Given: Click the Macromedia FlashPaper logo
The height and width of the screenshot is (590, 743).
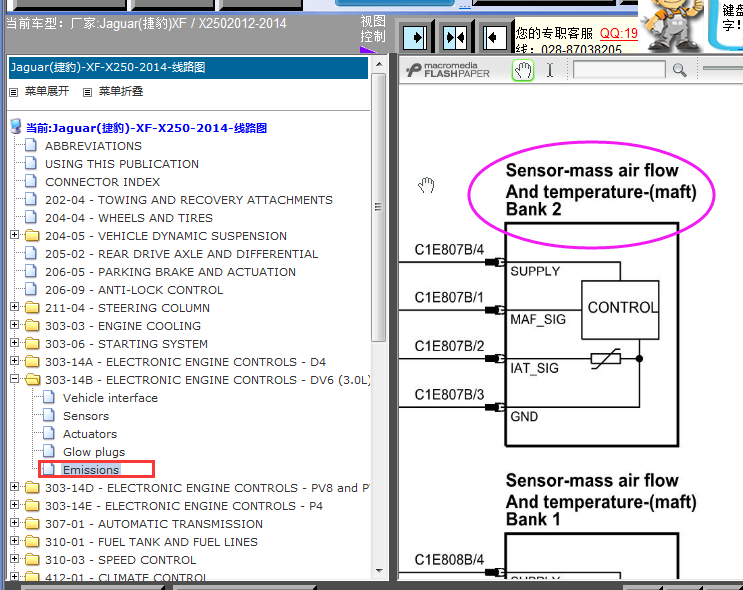Looking at the screenshot, I should 448,70.
